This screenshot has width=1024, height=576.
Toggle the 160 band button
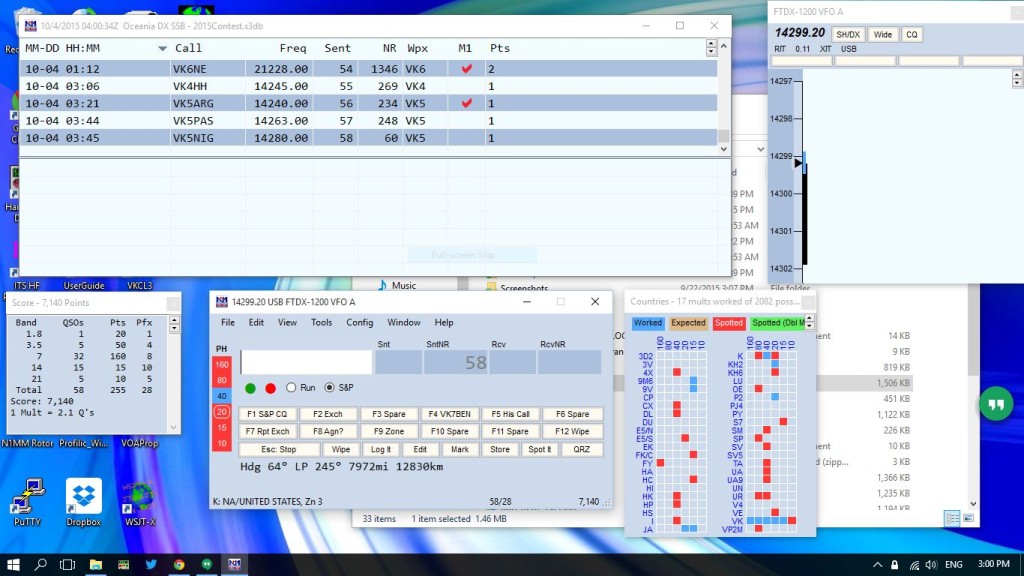222,365
